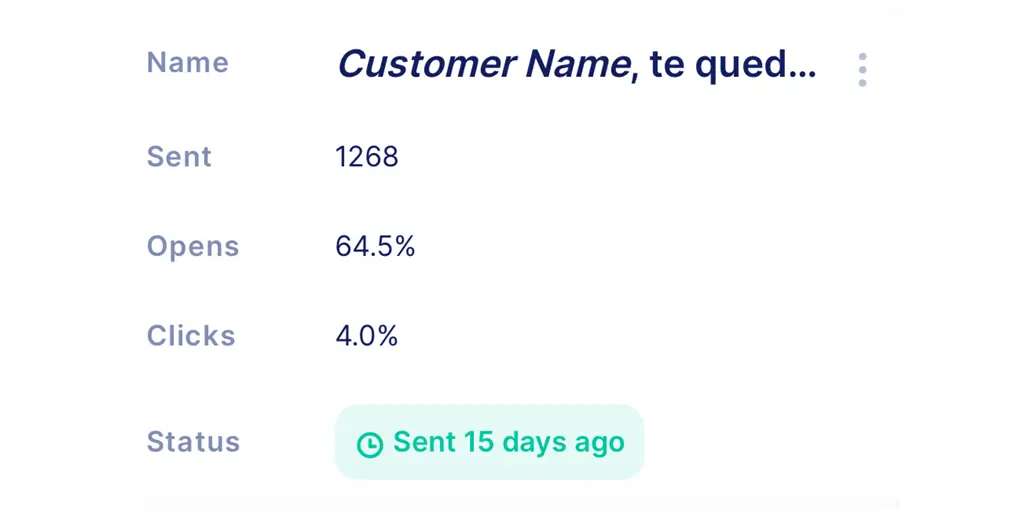The height and width of the screenshot is (515, 1012).
Task: Select the 'Name' field label
Action: 188,63
